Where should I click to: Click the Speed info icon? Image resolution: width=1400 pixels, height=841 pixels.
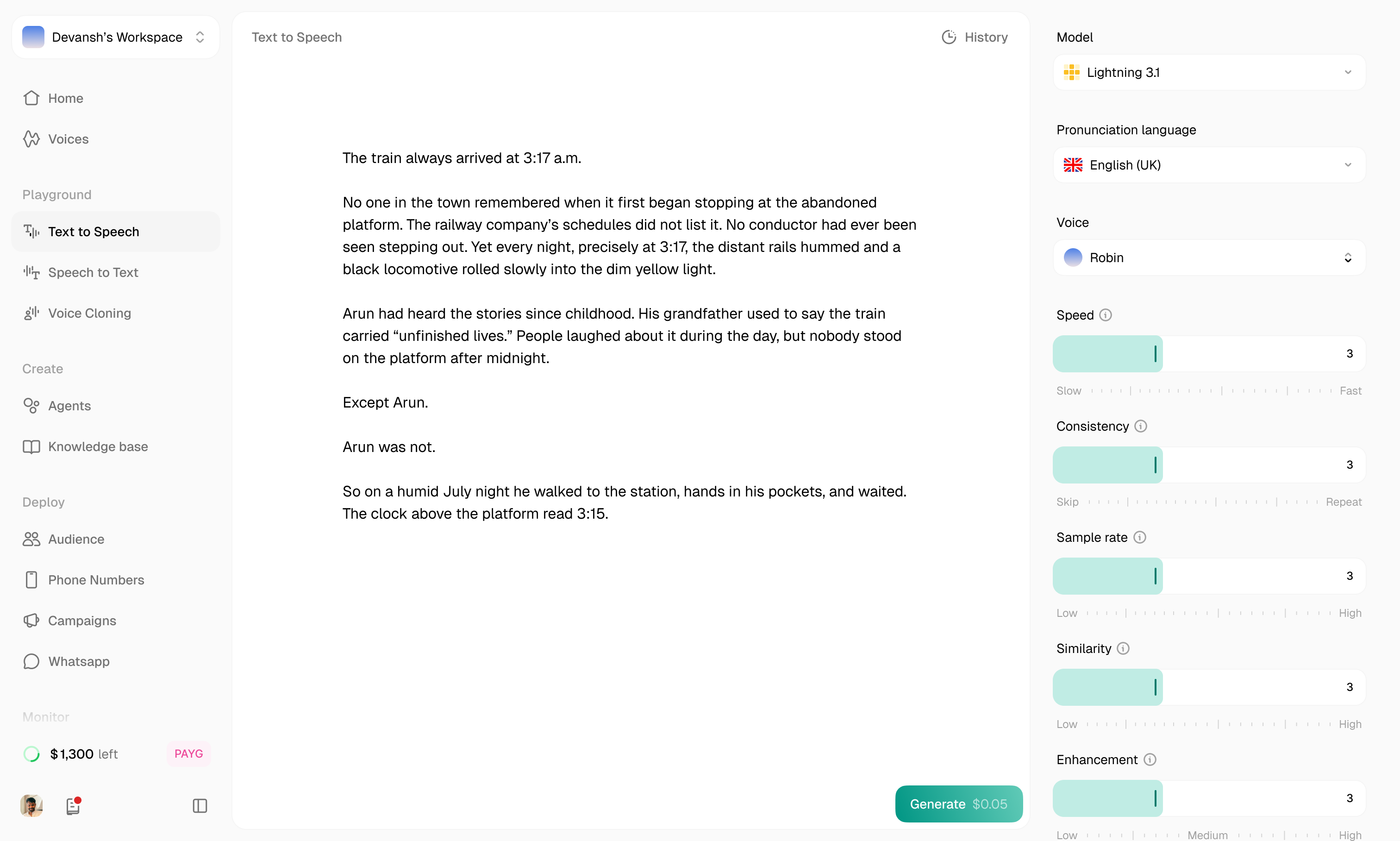click(x=1106, y=315)
